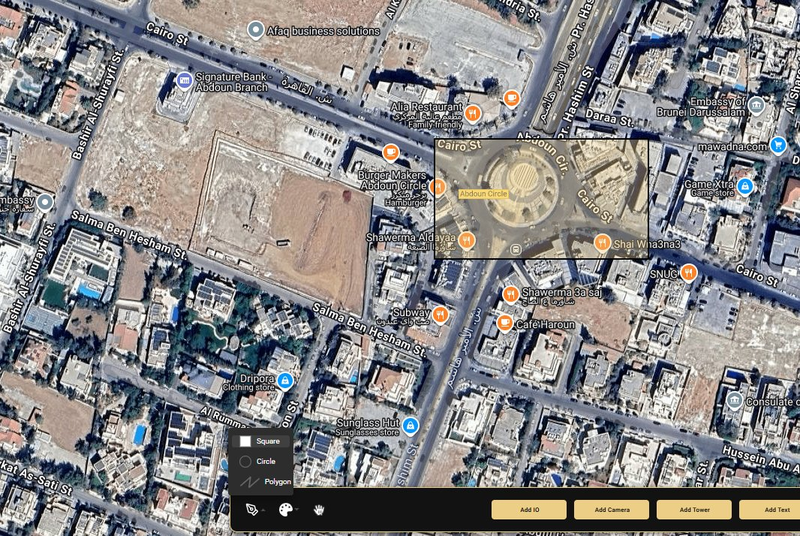Image resolution: width=800 pixels, height=536 pixels.
Task: Click the Add IO button
Action: pyautogui.click(x=529, y=509)
